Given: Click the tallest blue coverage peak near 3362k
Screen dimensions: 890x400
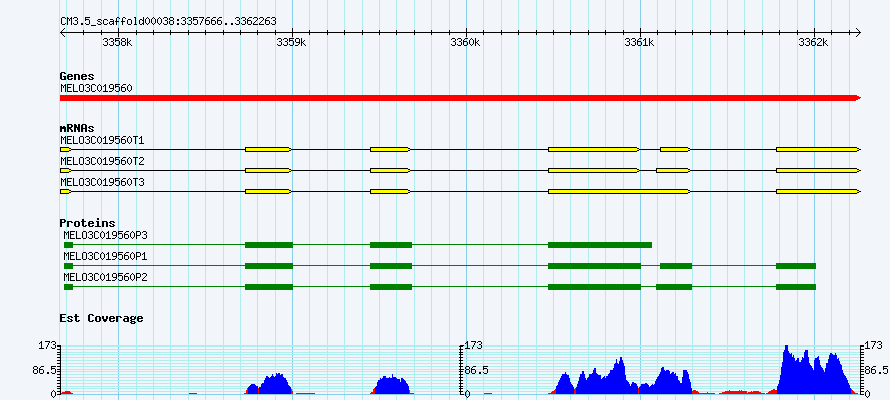Looking at the screenshot, I should 813,372.
